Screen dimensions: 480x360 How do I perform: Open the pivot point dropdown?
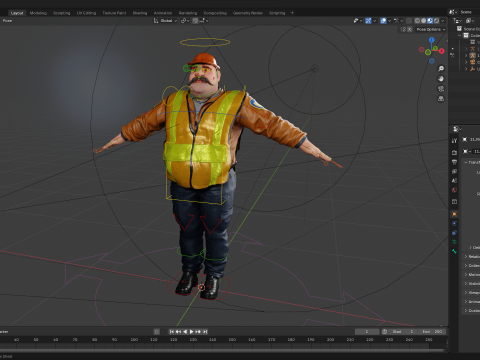click(185, 21)
